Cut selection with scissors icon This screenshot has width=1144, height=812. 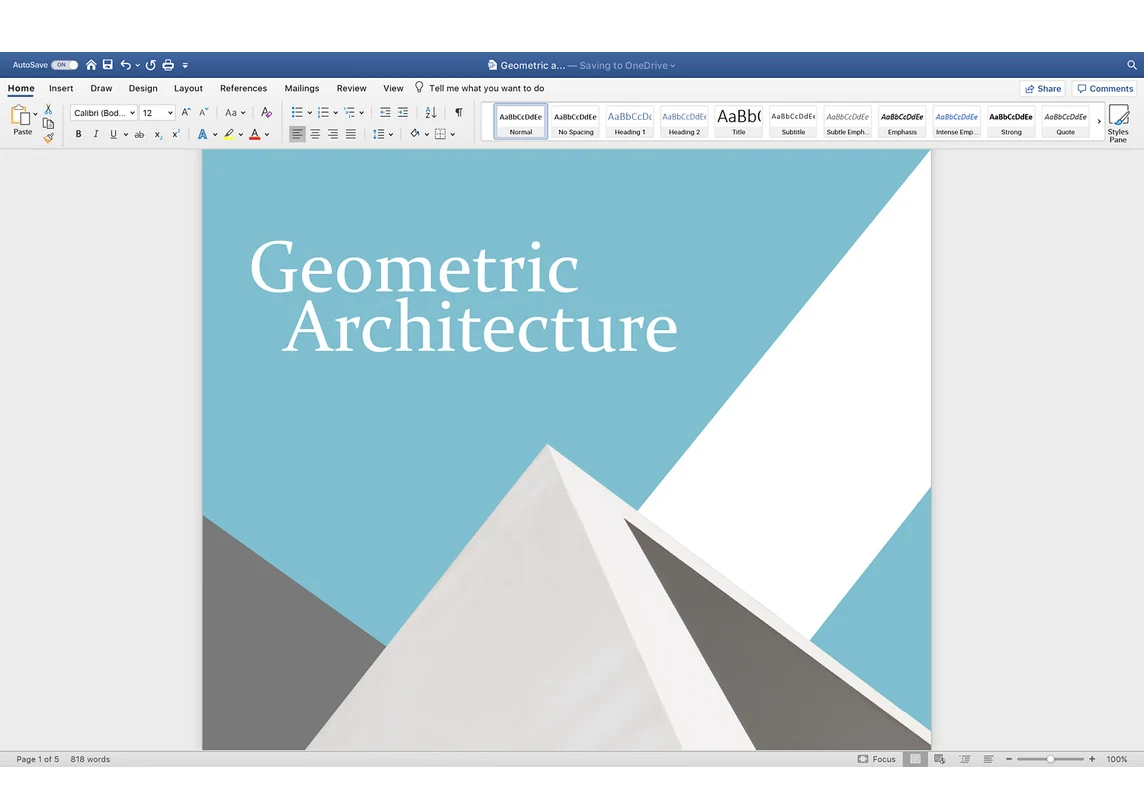tap(48, 109)
